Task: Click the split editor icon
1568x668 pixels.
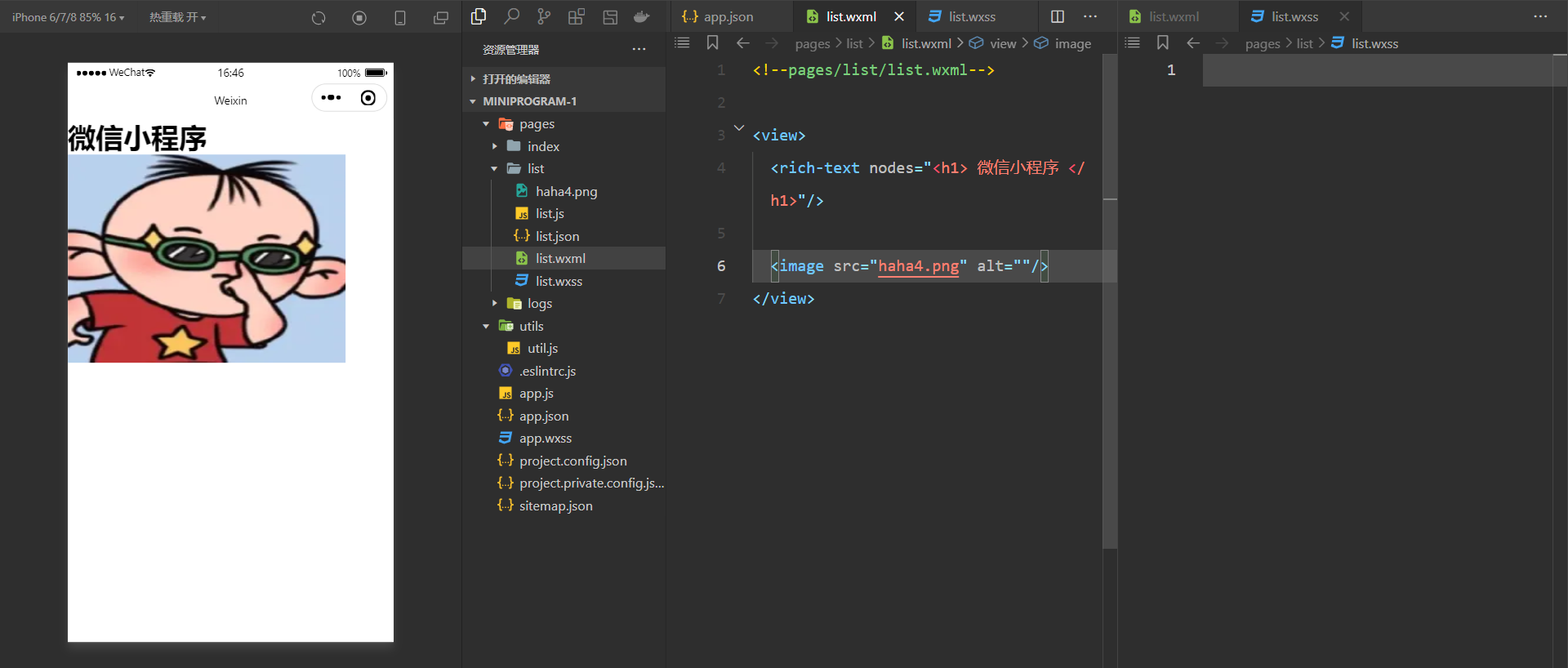Action: 1058,16
